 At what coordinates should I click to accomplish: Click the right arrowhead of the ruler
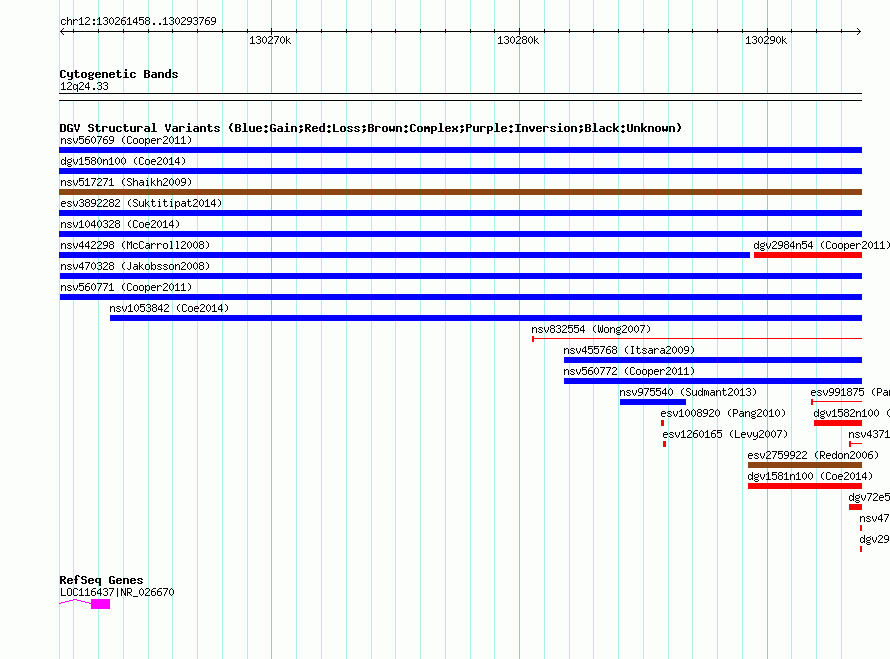point(859,31)
